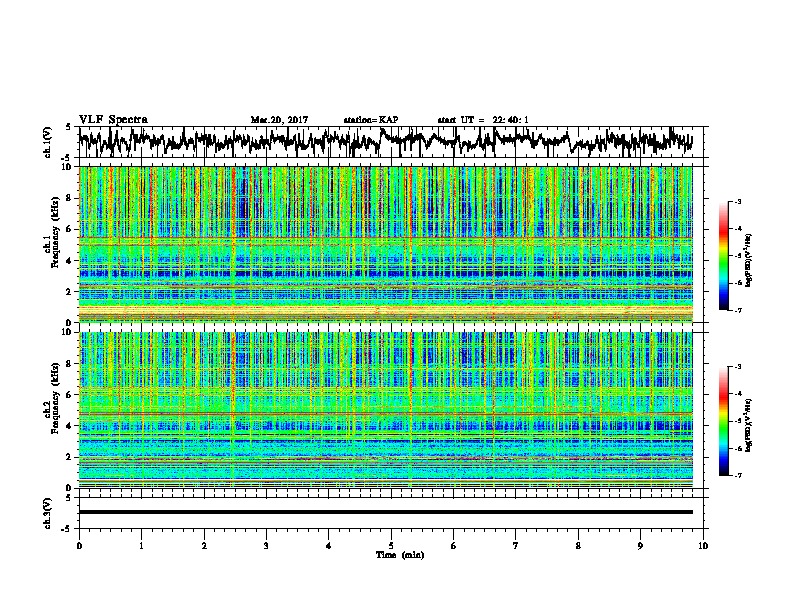Select the 'ch.1(V)' waveform axis label
The width and height of the screenshot is (792, 612).
(47, 142)
